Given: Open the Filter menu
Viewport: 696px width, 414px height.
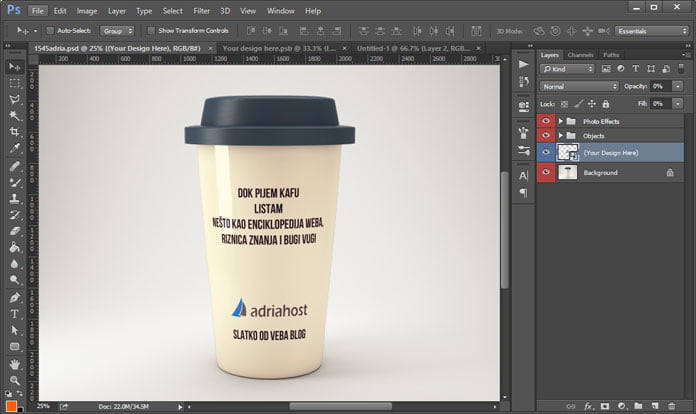Looking at the screenshot, I should (202, 11).
